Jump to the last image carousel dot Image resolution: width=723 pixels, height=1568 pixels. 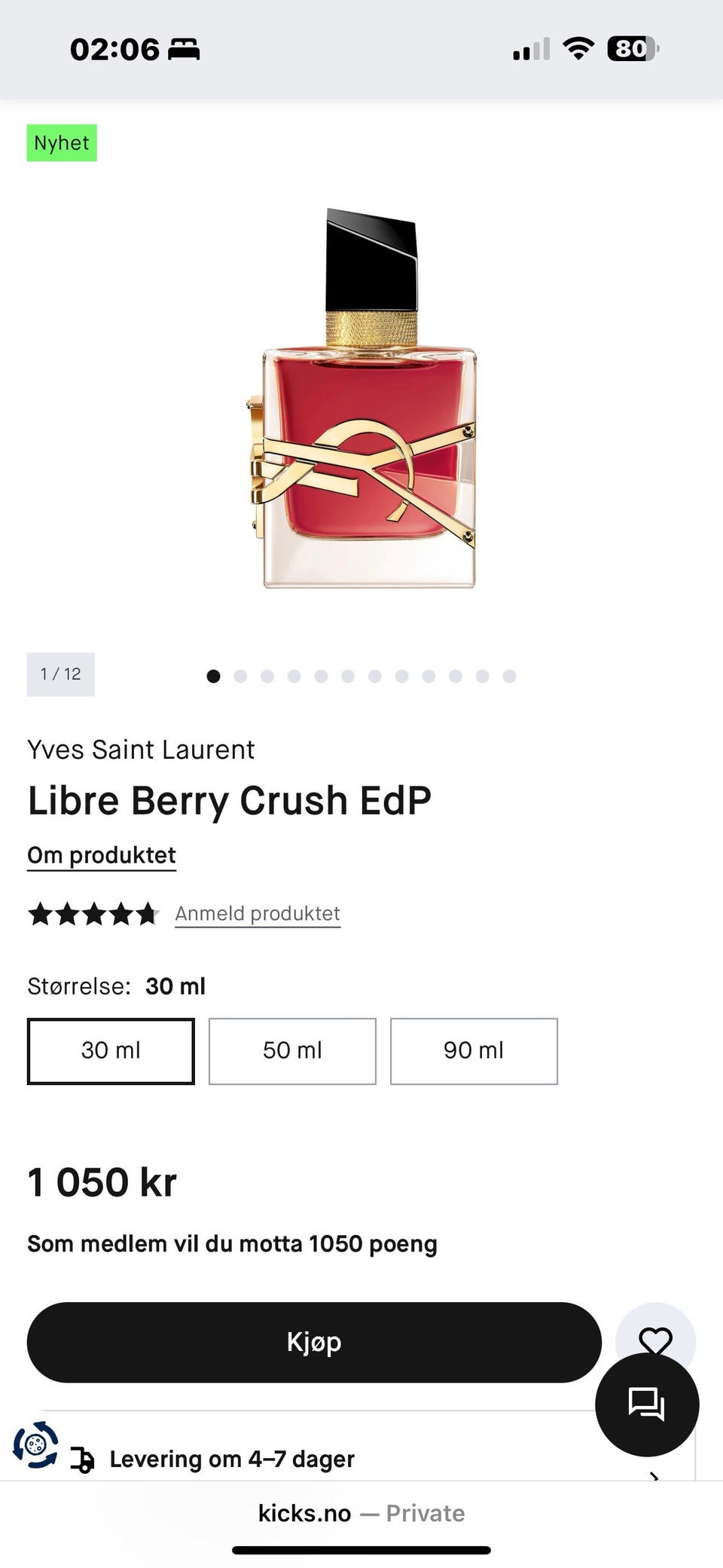[509, 677]
